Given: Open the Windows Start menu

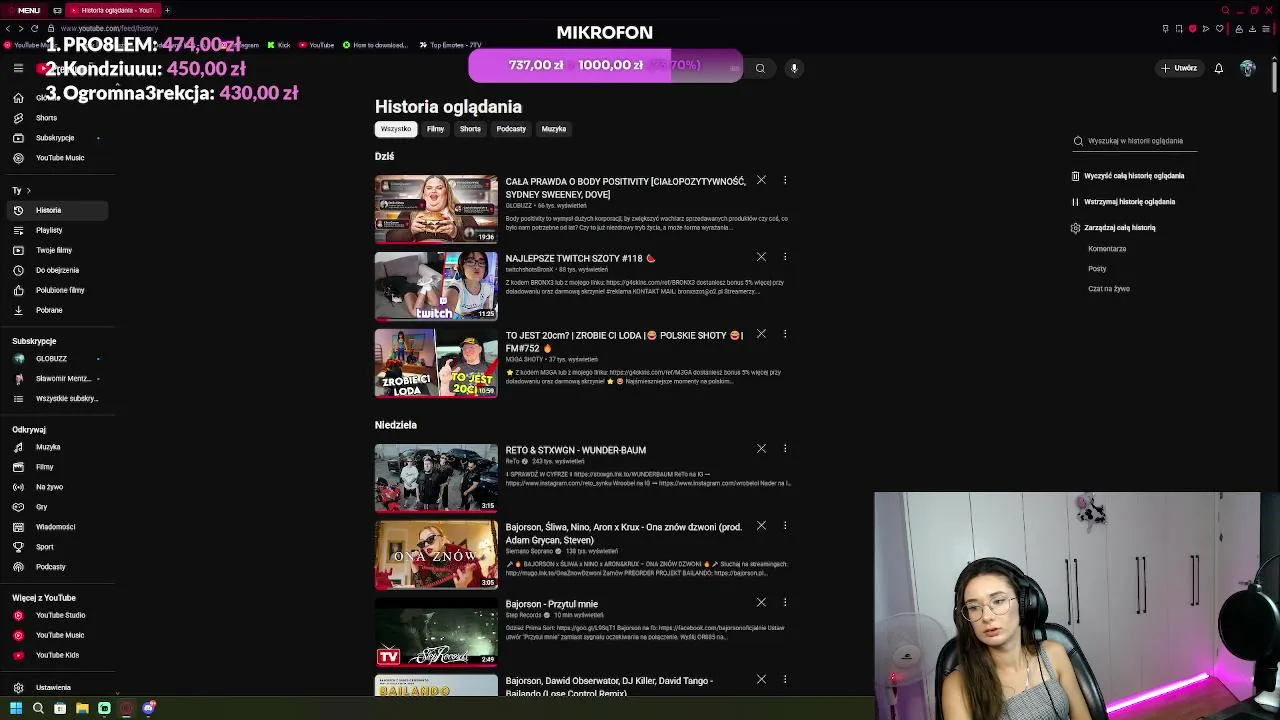Looking at the screenshot, I should [16, 708].
